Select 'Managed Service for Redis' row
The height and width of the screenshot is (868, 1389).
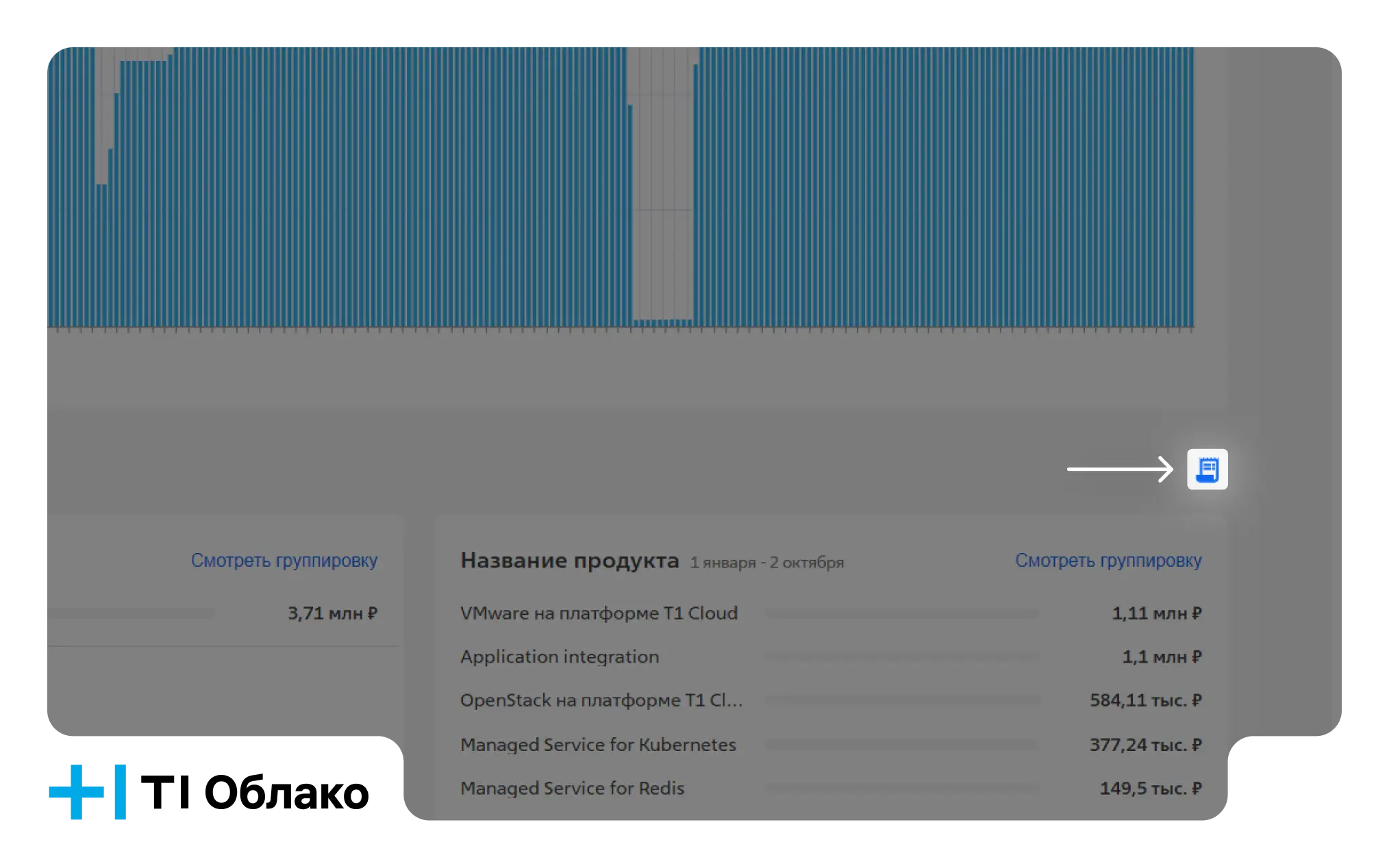coord(831,789)
